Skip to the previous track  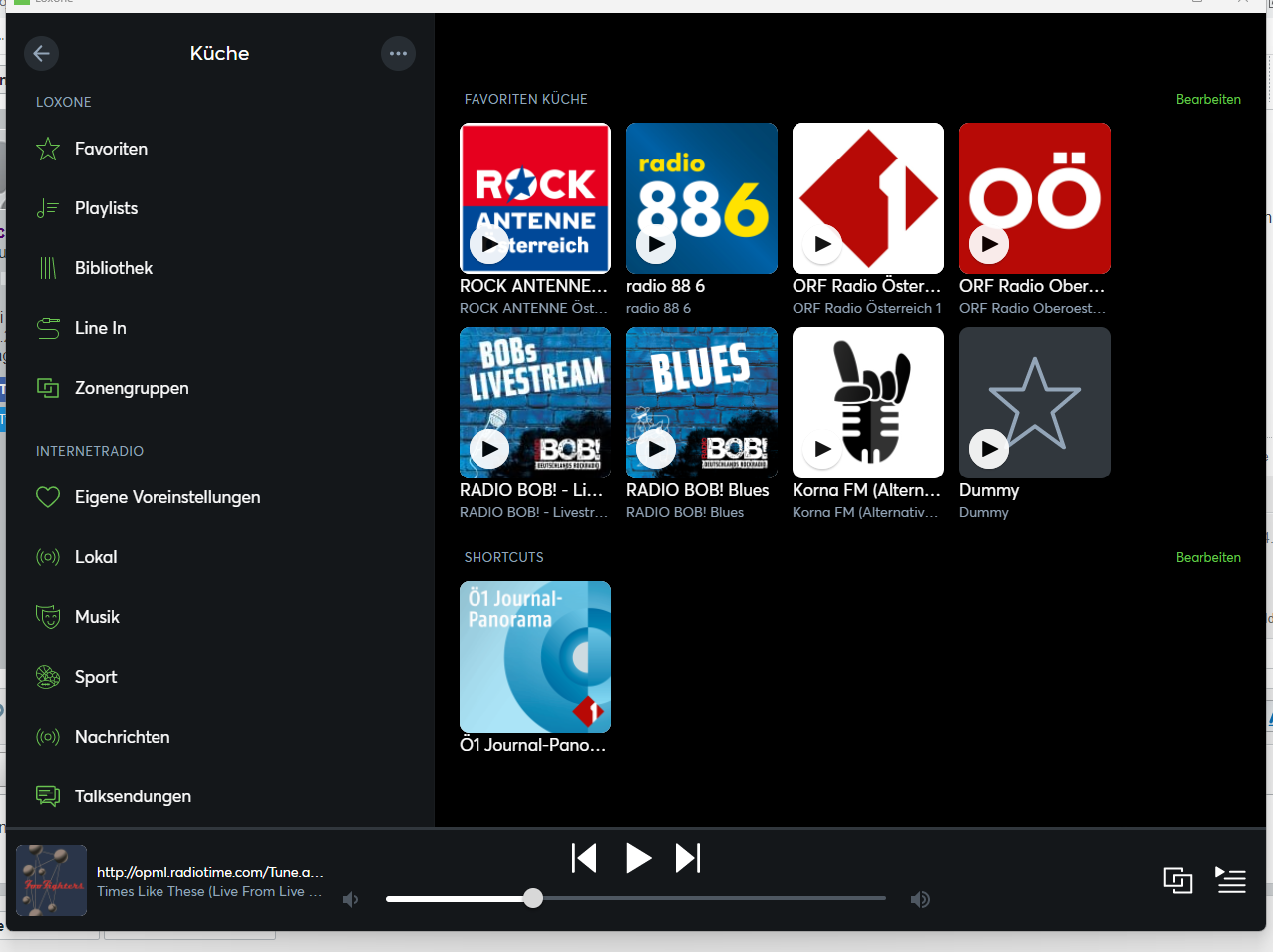tap(584, 858)
